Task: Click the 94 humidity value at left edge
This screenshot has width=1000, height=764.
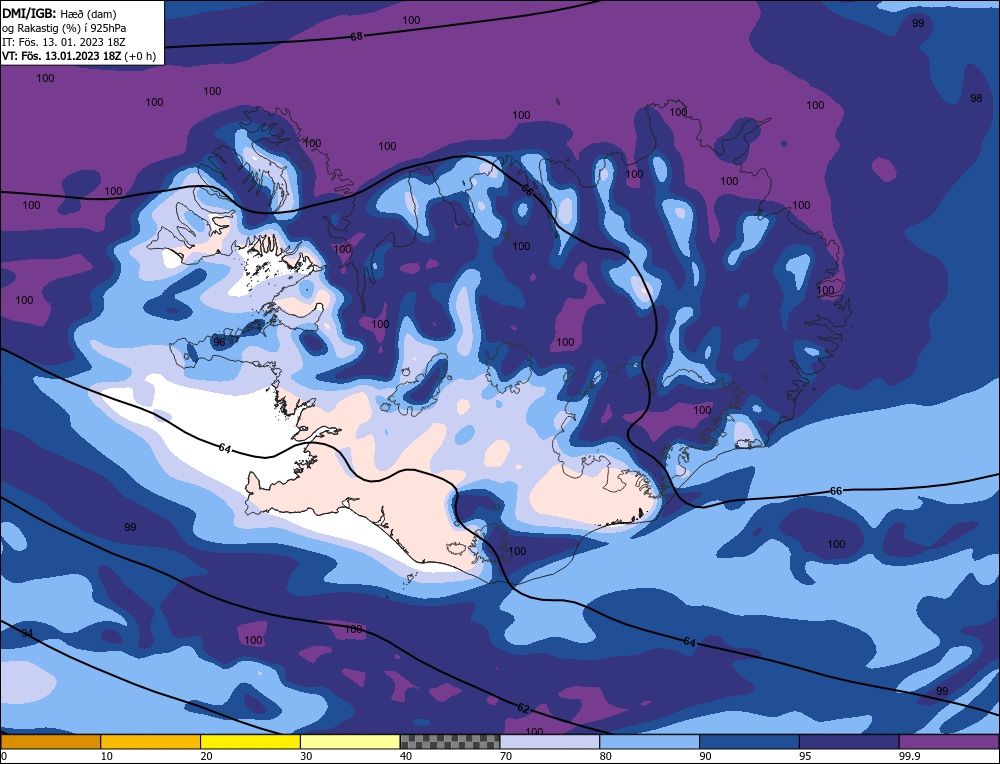Action: click(x=27, y=633)
